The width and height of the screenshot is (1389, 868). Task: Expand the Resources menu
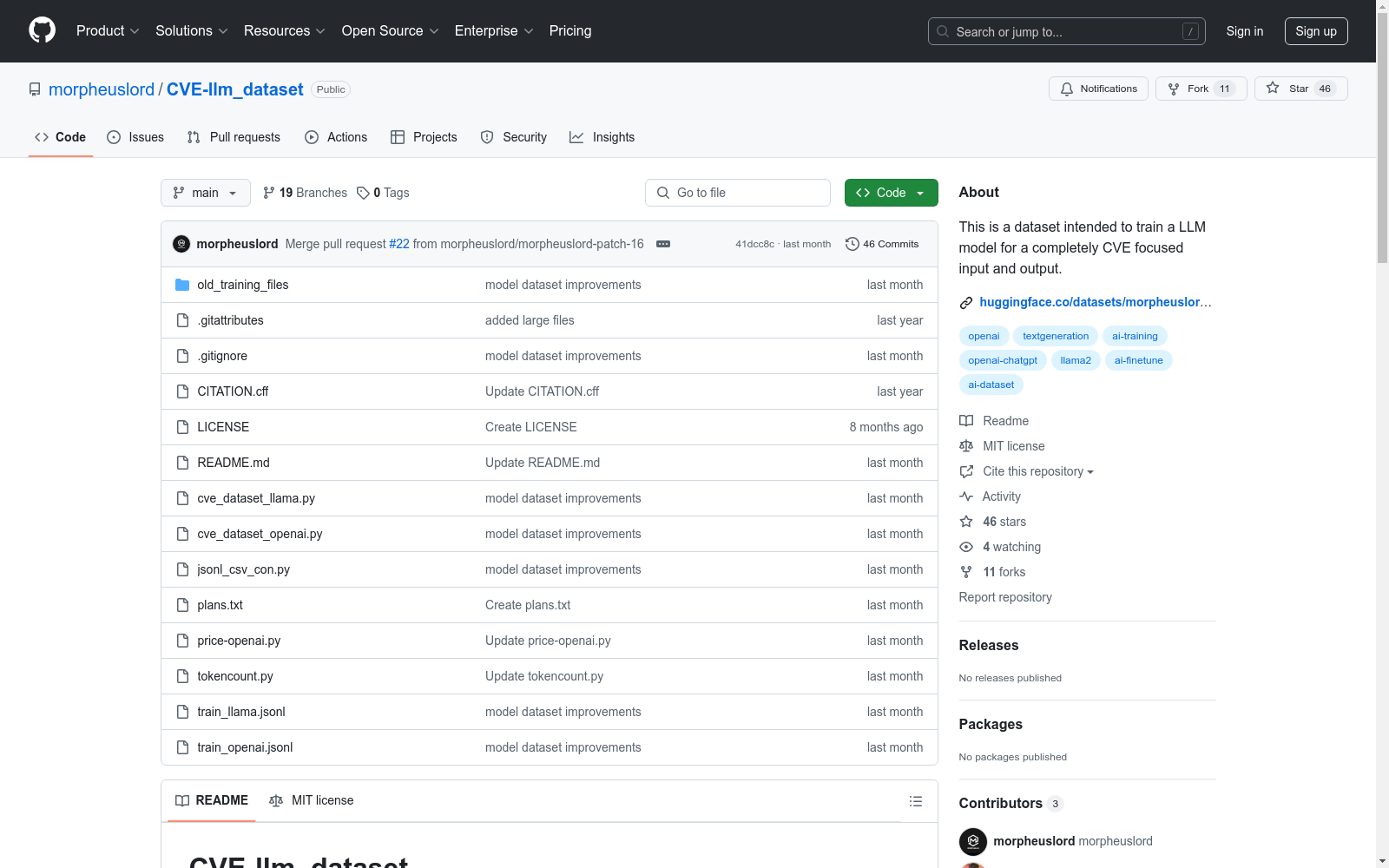coord(285,31)
